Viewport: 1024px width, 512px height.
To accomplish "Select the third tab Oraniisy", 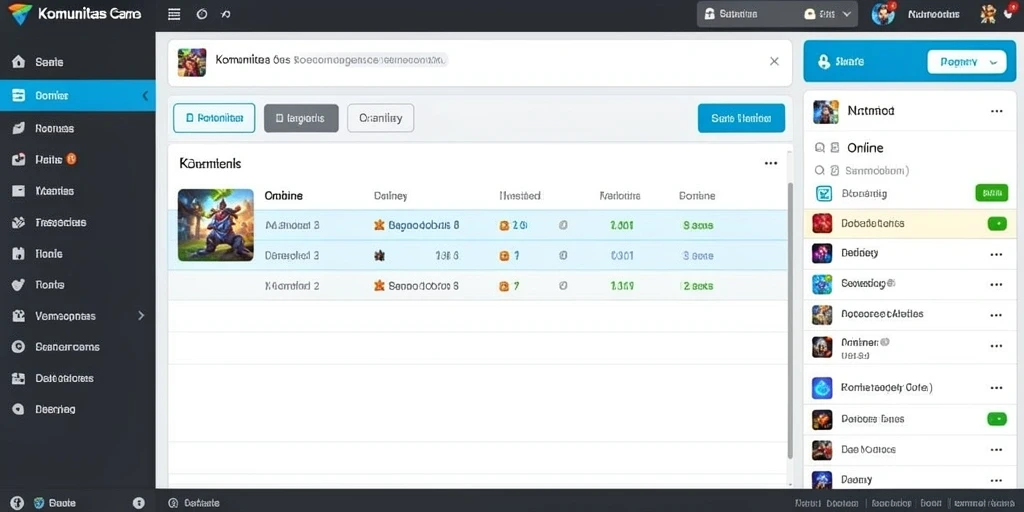I will point(380,118).
